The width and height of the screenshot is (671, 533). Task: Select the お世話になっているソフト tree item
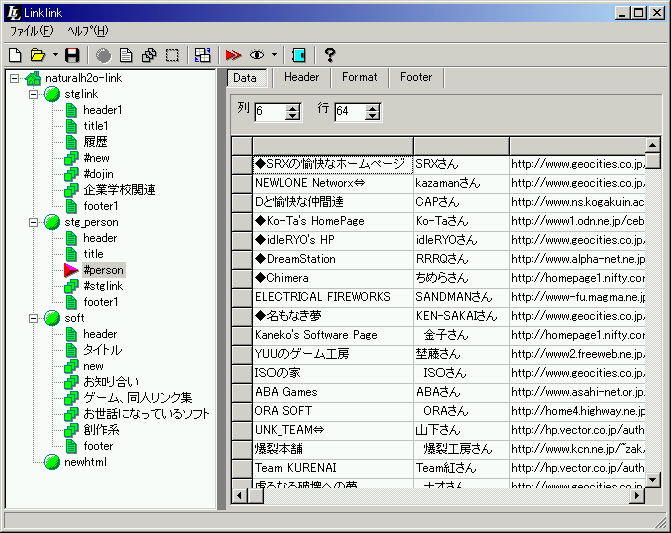pyautogui.click(x=146, y=414)
